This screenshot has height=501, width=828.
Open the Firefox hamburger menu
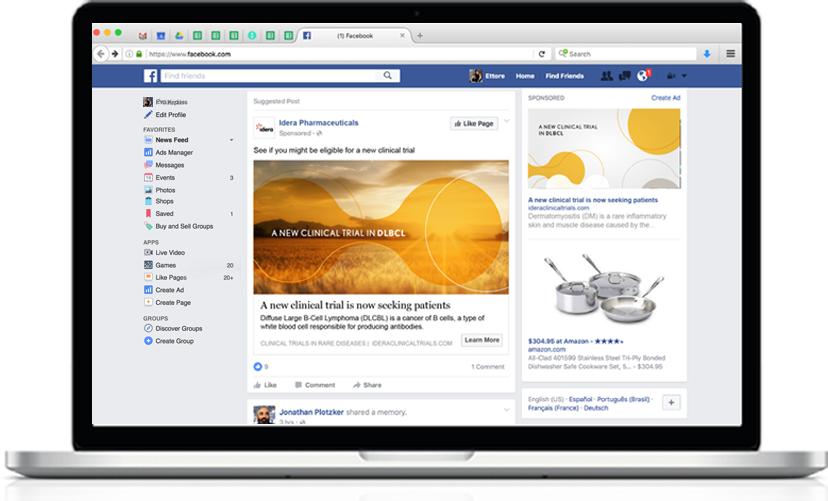click(x=731, y=54)
